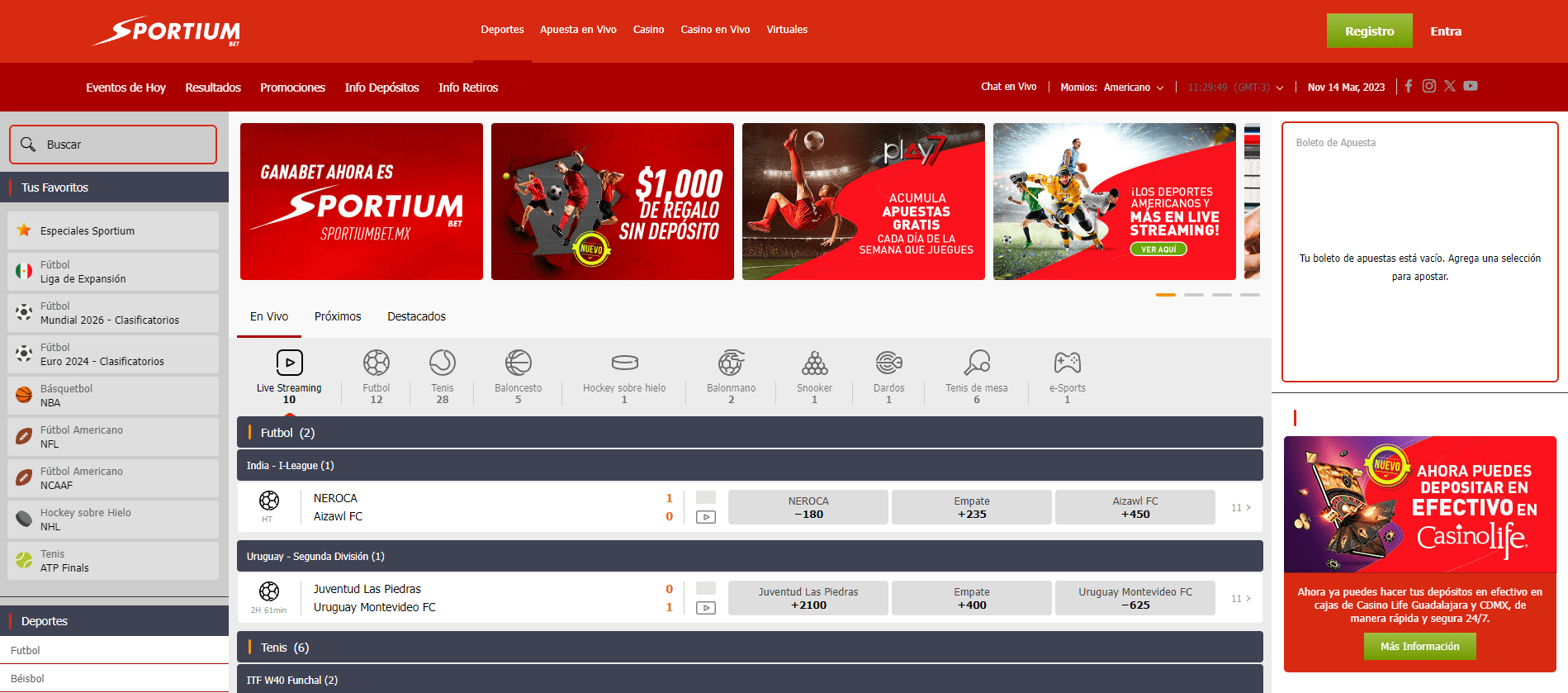Bet on Empate +235 odds
The height and width of the screenshot is (693, 1568).
point(971,508)
